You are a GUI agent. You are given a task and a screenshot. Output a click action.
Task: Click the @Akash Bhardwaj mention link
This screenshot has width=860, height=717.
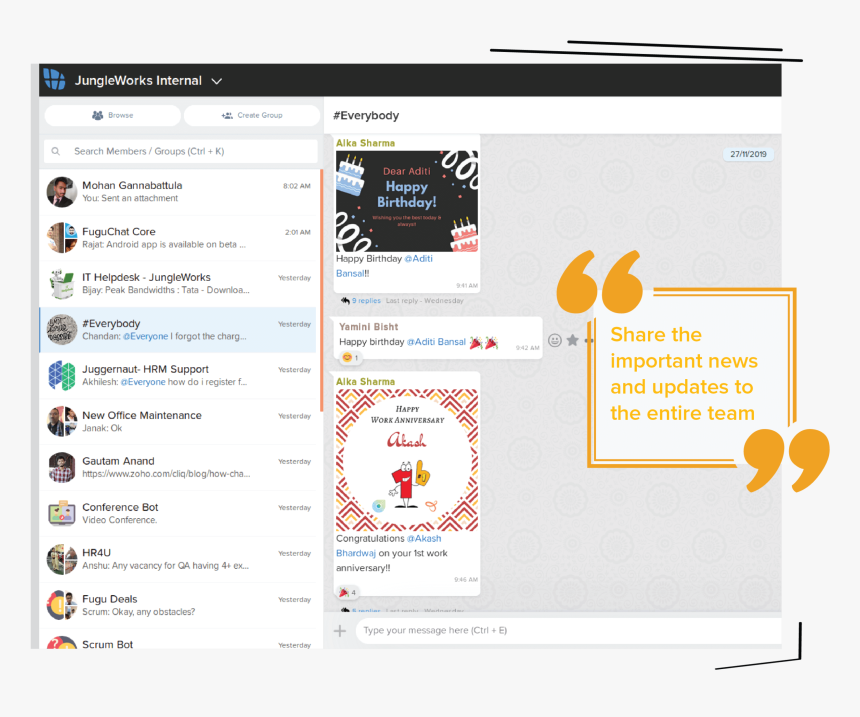coord(388,546)
